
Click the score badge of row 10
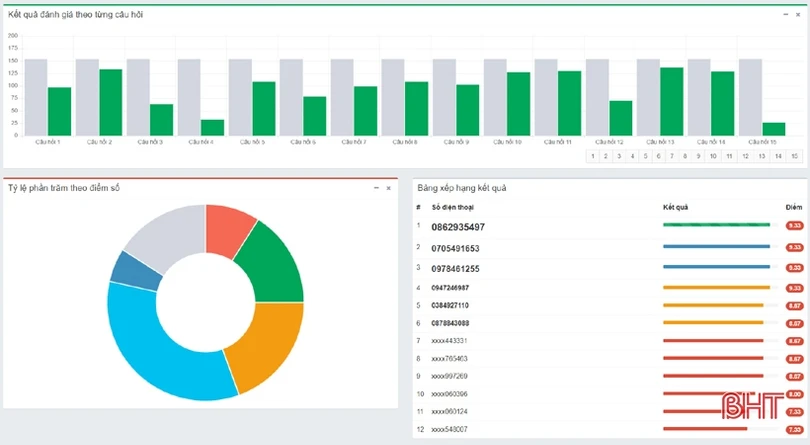point(793,394)
